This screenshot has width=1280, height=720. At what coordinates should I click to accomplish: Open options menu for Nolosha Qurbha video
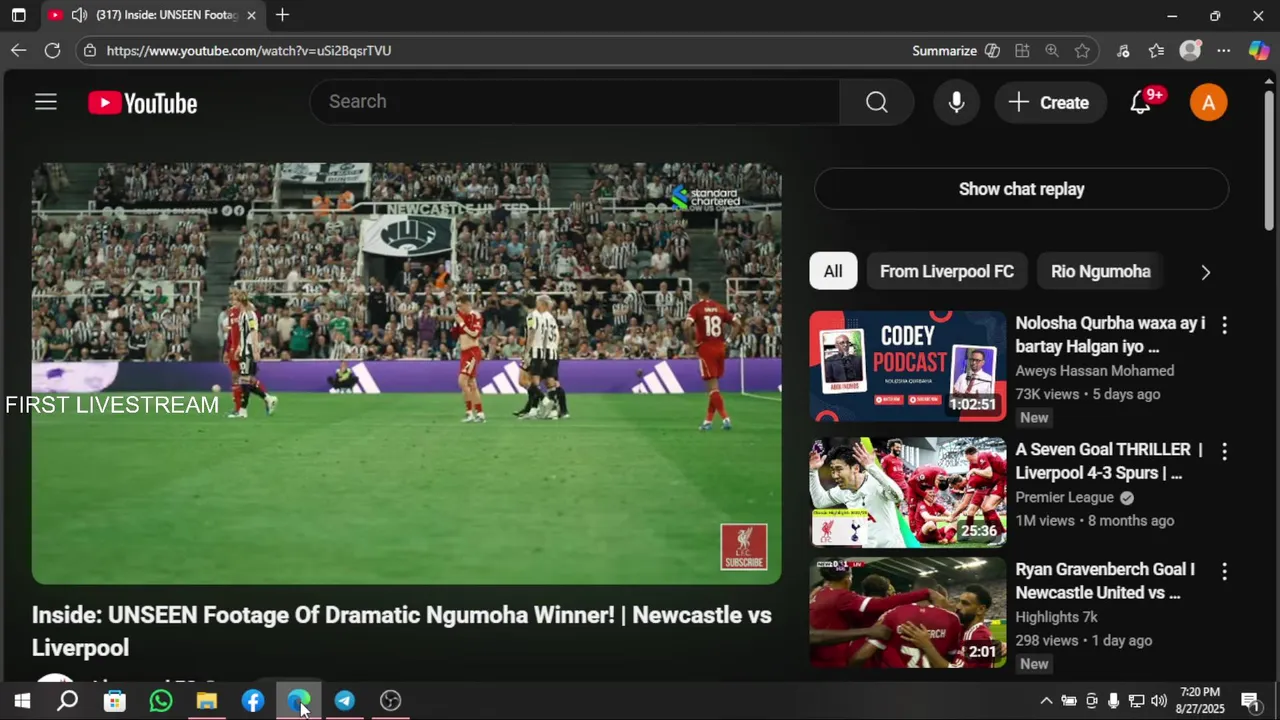pos(1224,325)
